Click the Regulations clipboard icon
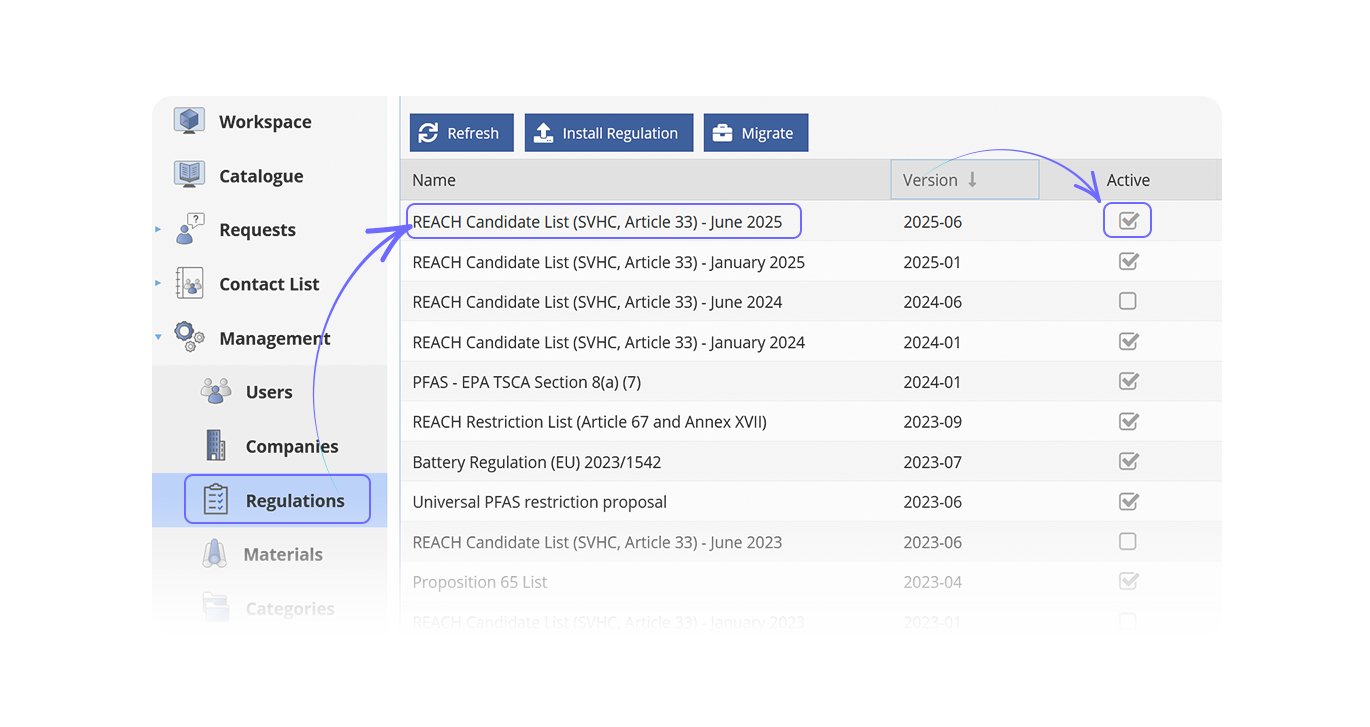This screenshot has height=727, width=1370. pyautogui.click(x=215, y=499)
